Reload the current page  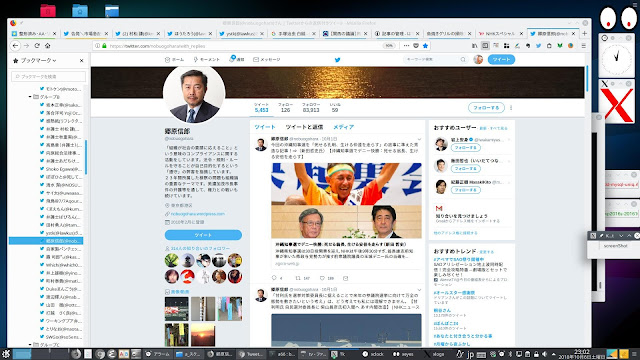pos(37,46)
